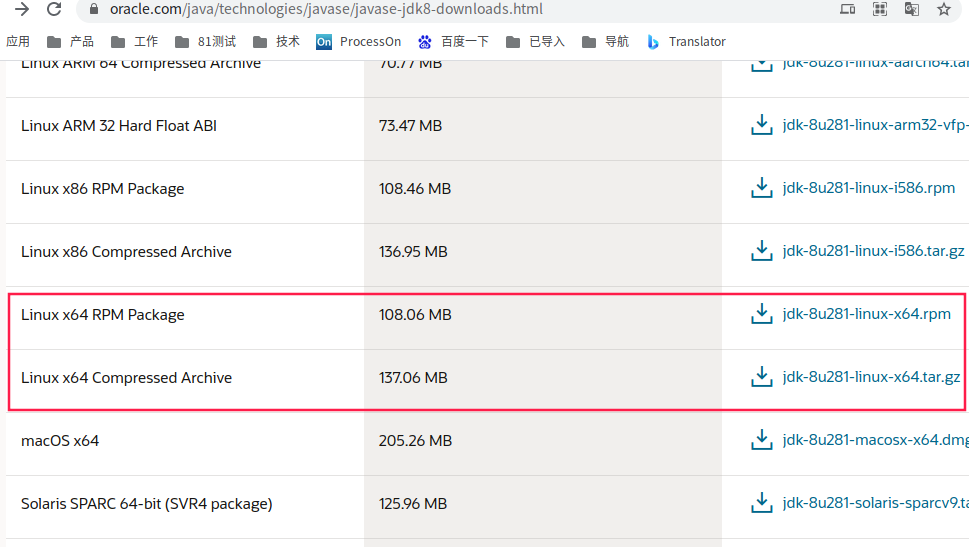Click the send to devices icon
Screen dimensions: 969x547
point(847,9)
